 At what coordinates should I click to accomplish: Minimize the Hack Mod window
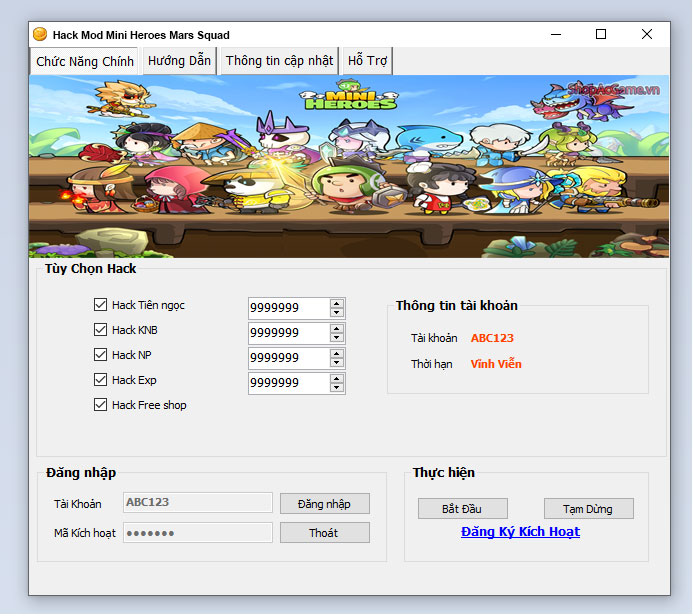click(556, 34)
